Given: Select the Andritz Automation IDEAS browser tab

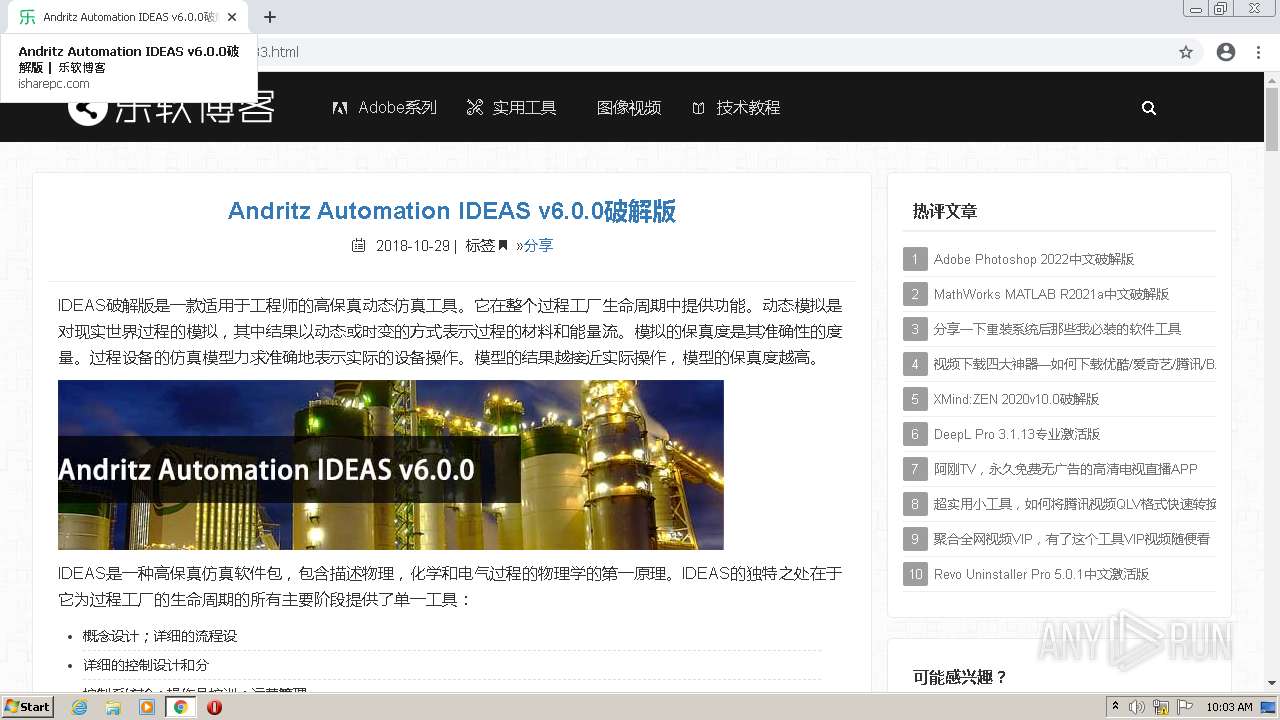Looking at the screenshot, I should click(x=127, y=17).
